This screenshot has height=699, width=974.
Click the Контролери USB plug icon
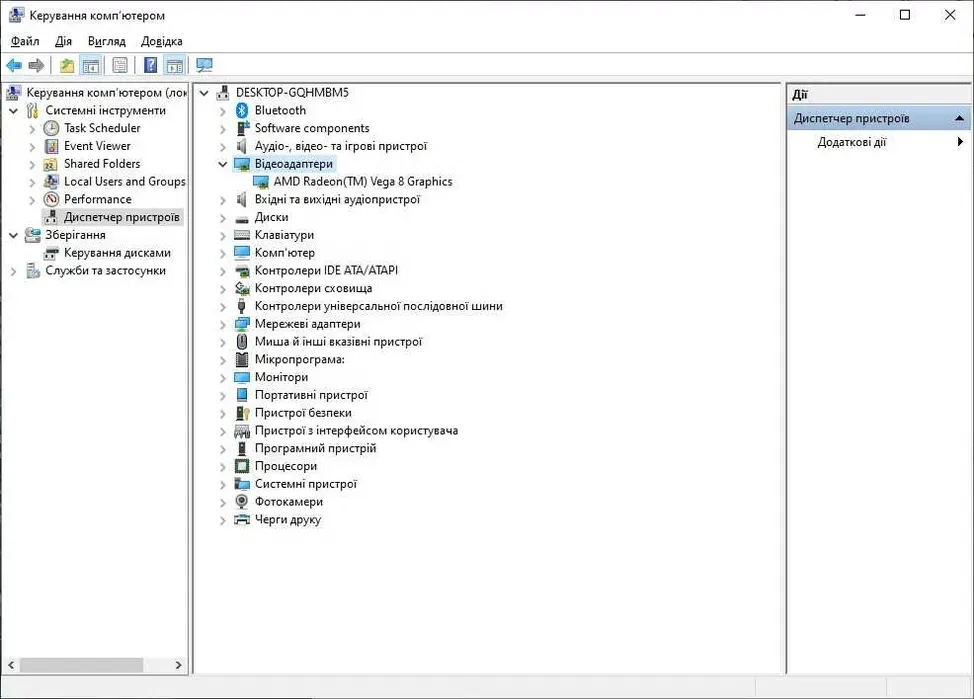pyautogui.click(x=242, y=306)
